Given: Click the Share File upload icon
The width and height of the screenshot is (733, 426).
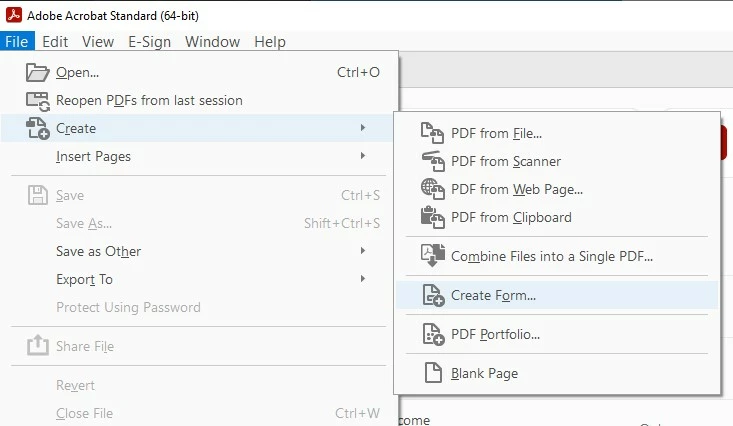Looking at the screenshot, I should pos(37,346).
